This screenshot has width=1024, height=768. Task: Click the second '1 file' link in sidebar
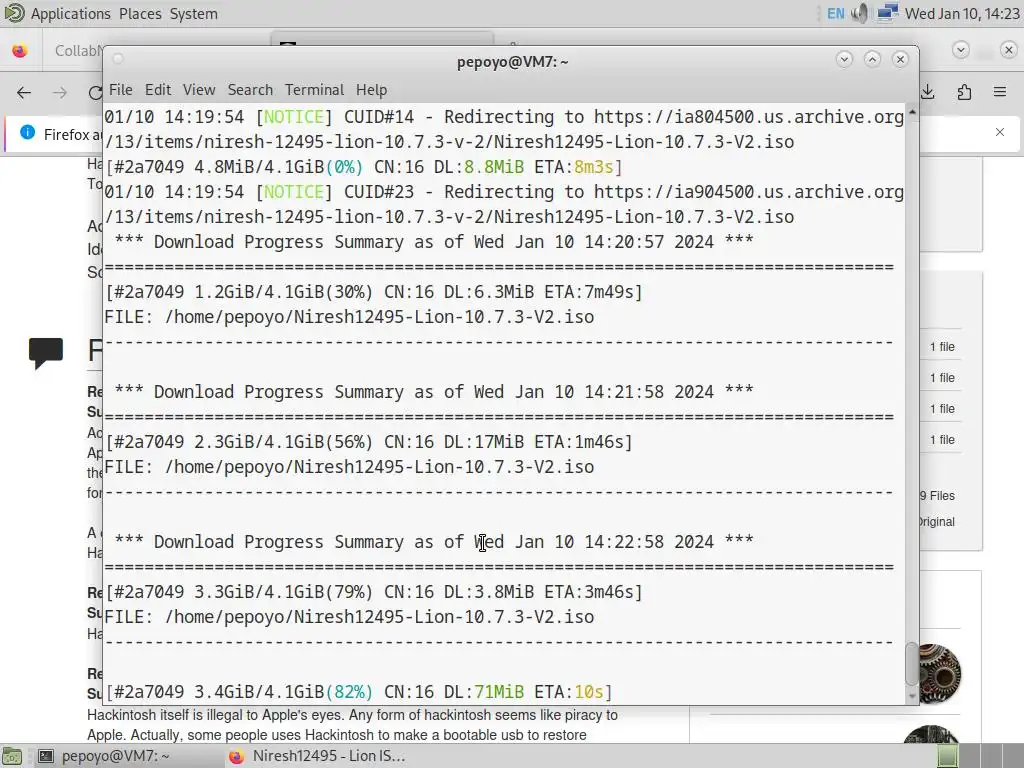[942, 377]
